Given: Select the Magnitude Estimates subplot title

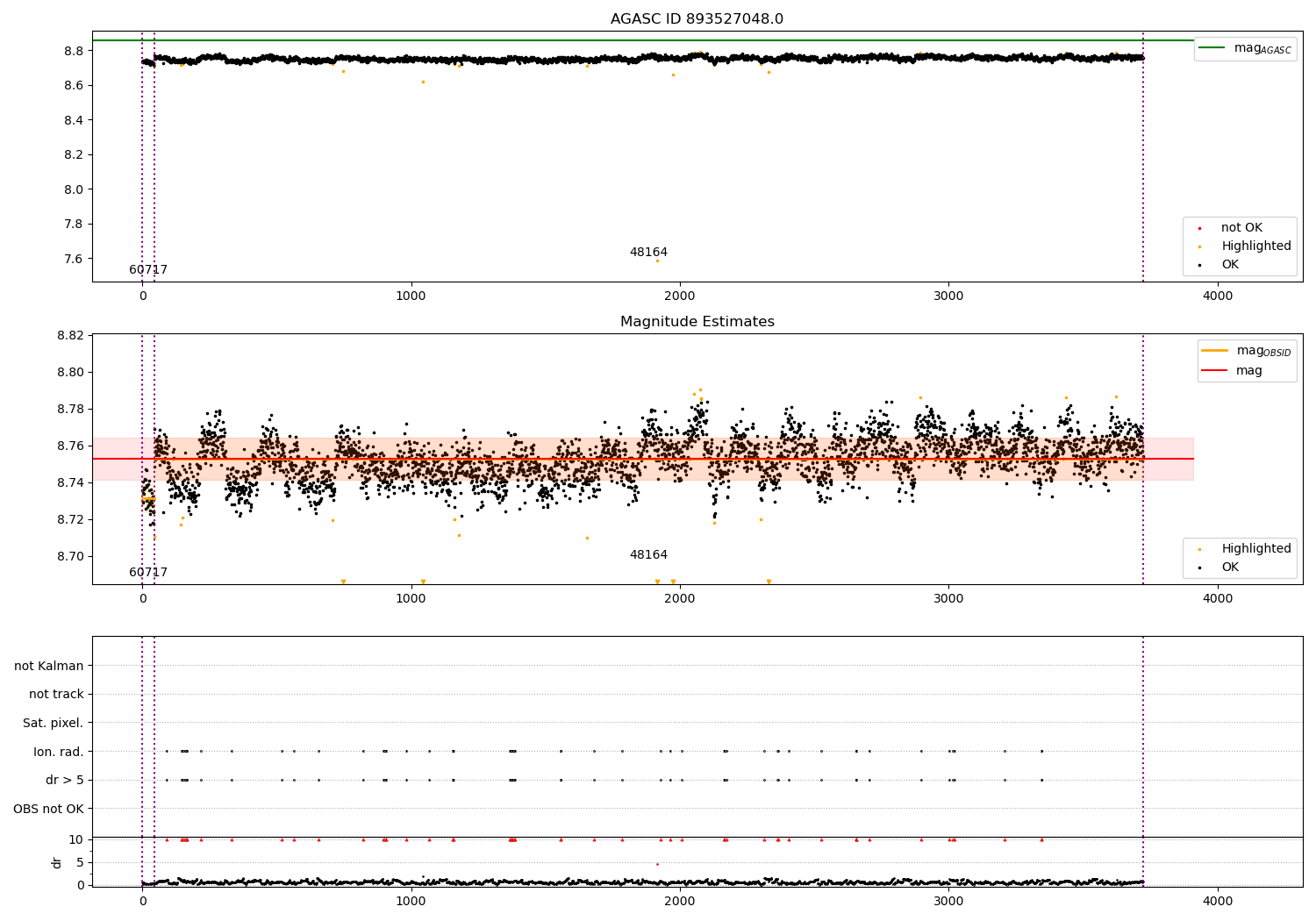Looking at the screenshot, I should point(697,322).
